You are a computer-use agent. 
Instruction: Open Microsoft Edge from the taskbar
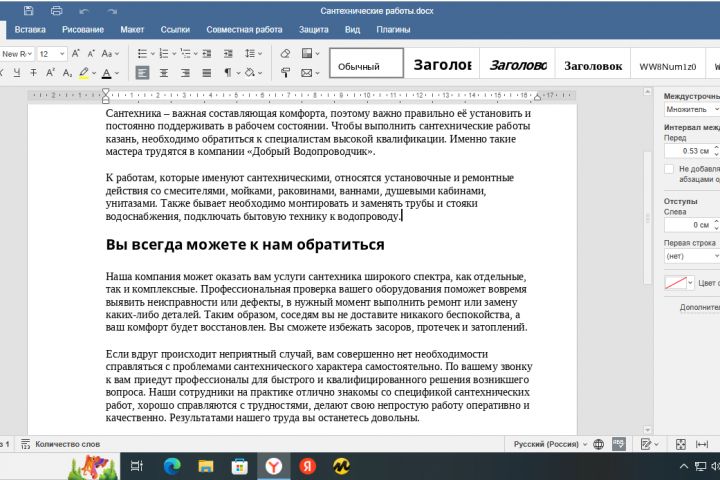[x=172, y=466]
